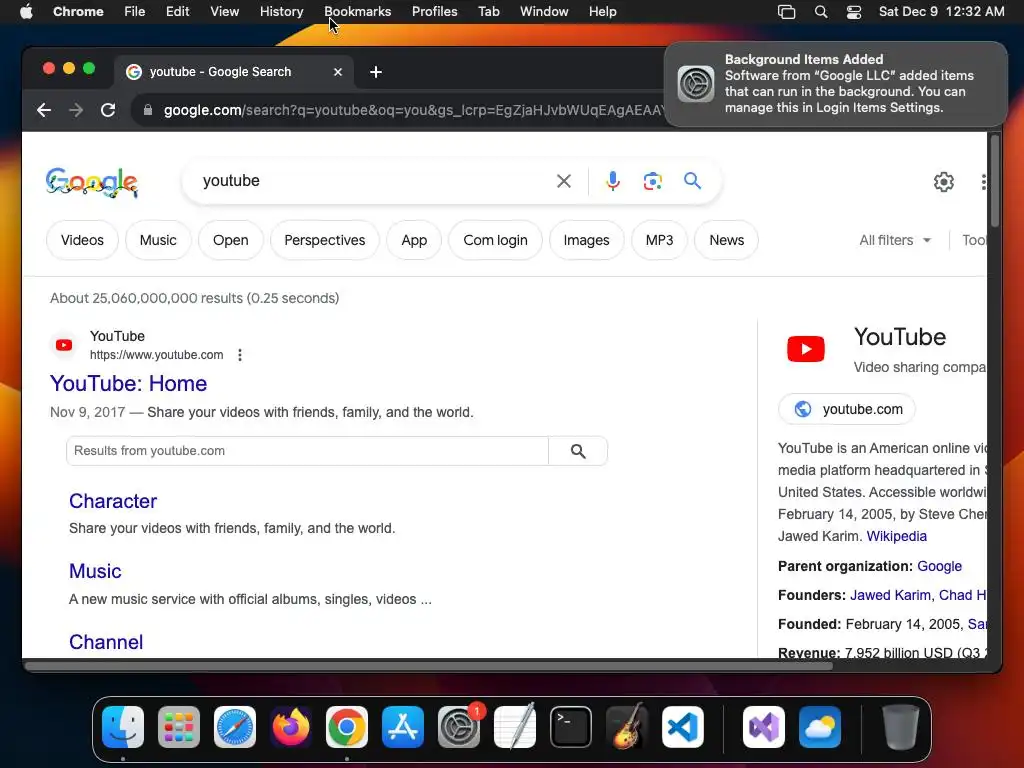Open the Character sitelink

point(113,501)
